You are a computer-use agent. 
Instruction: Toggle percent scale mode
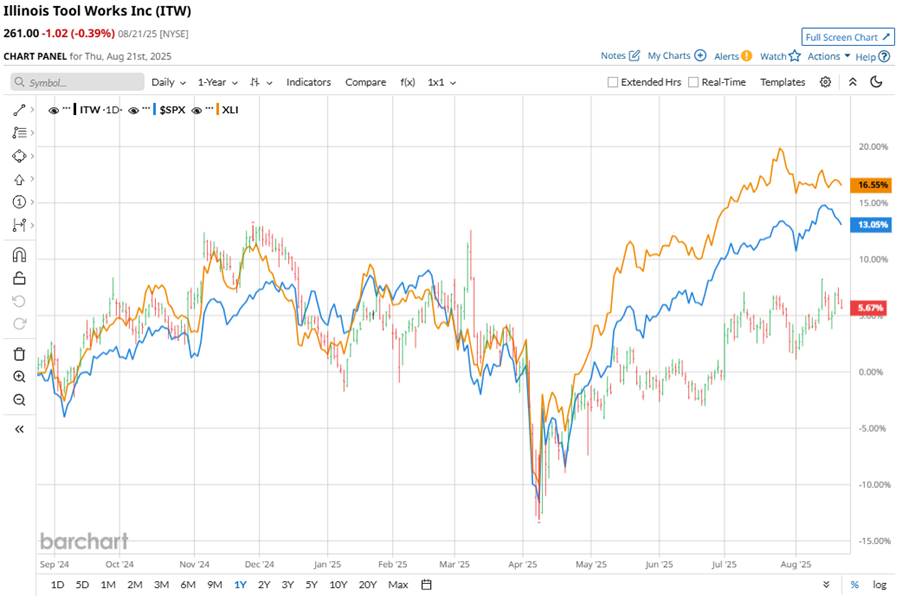tap(855, 585)
